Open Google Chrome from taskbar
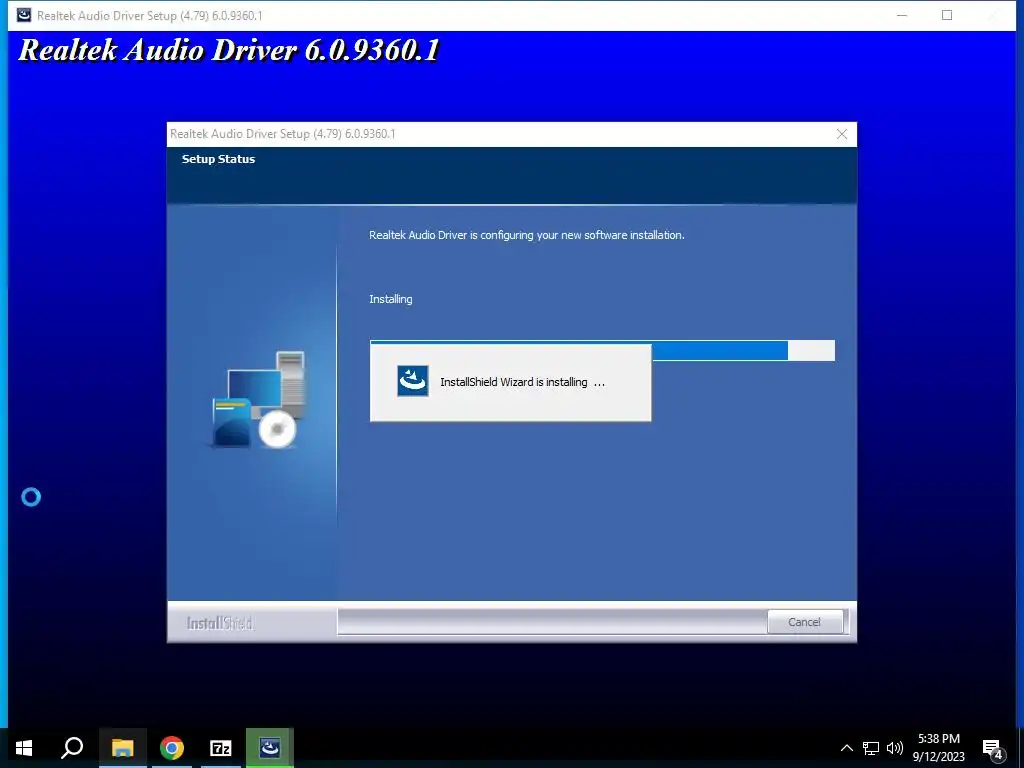Viewport: 1024px width, 768px height. pos(172,748)
